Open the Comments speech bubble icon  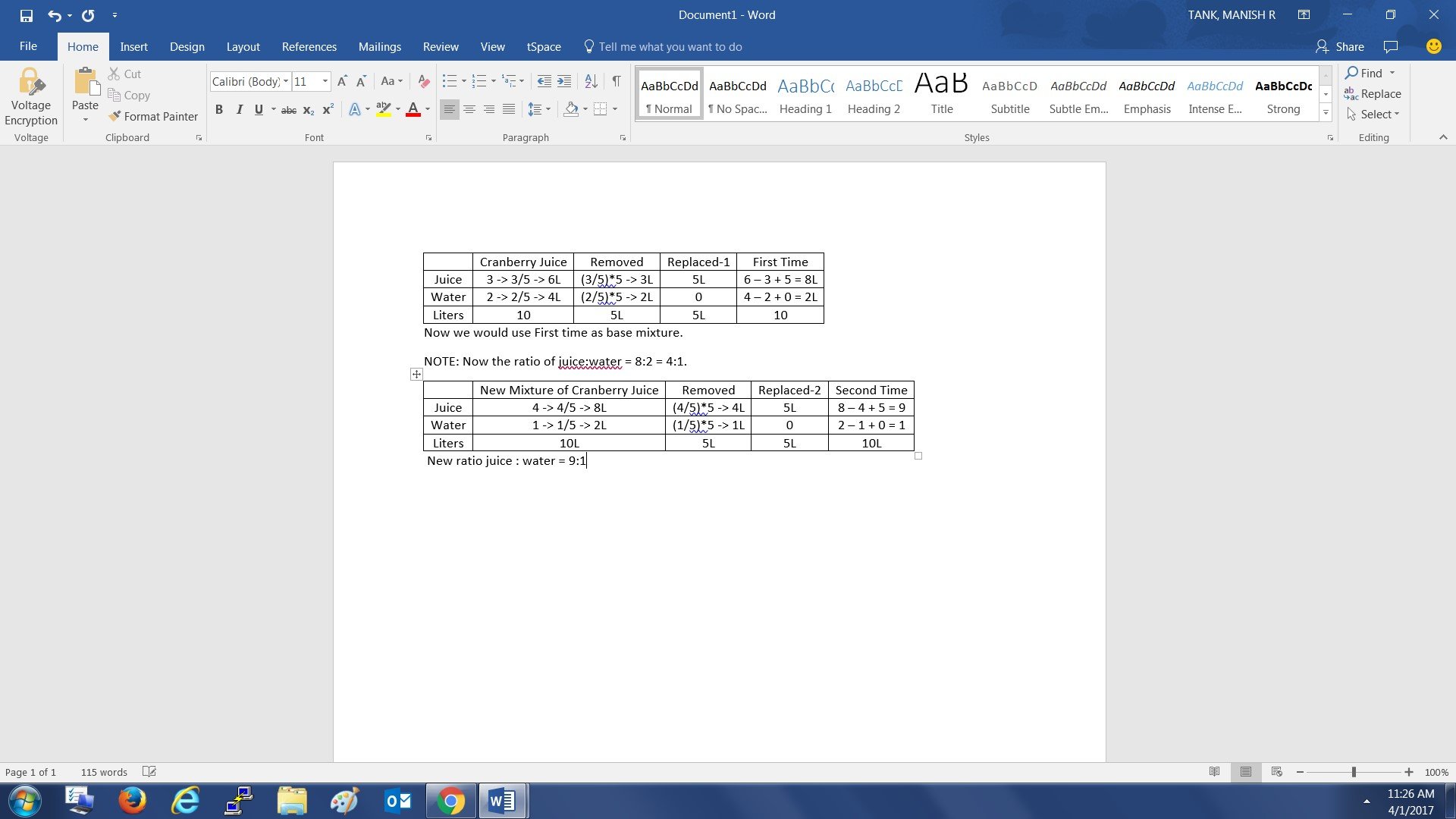(x=1390, y=46)
